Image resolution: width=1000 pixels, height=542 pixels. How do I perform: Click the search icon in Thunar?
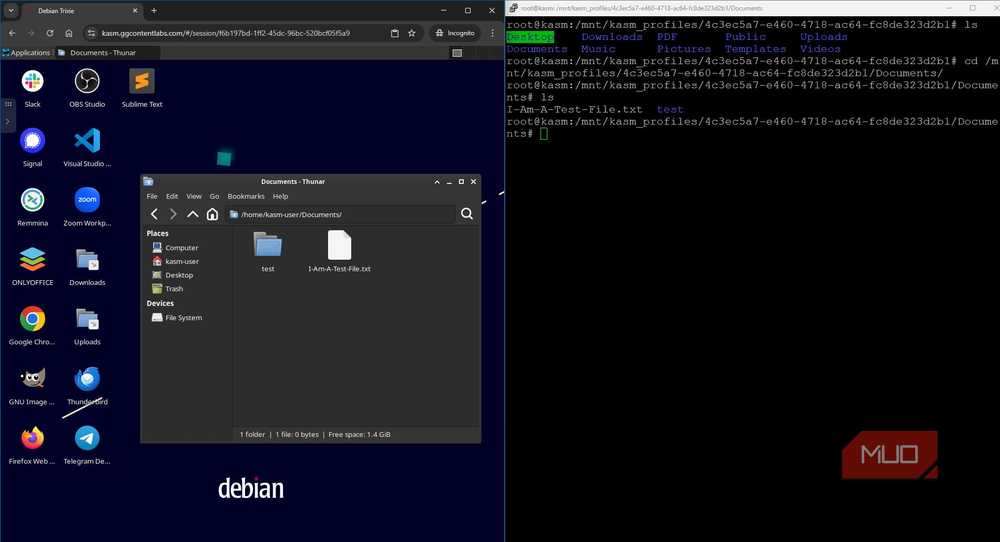(x=467, y=214)
